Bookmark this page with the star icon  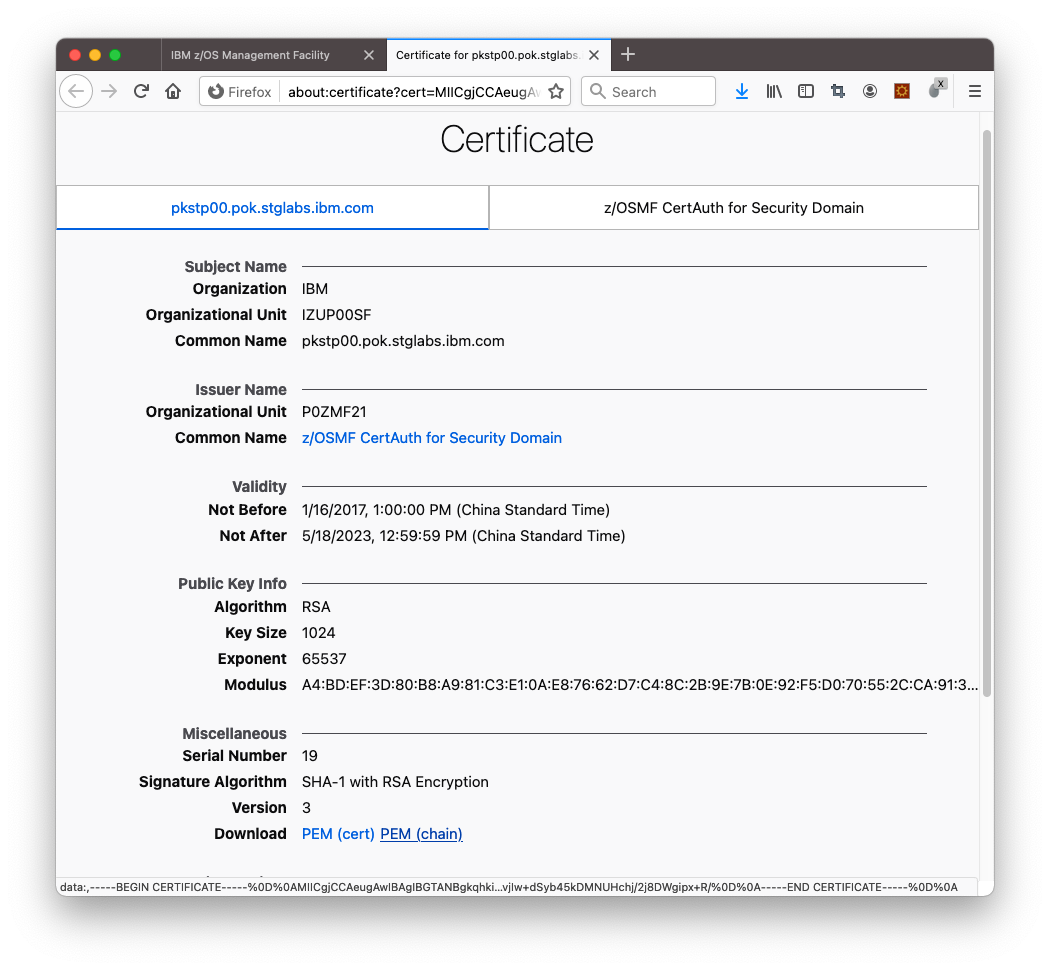click(556, 92)
